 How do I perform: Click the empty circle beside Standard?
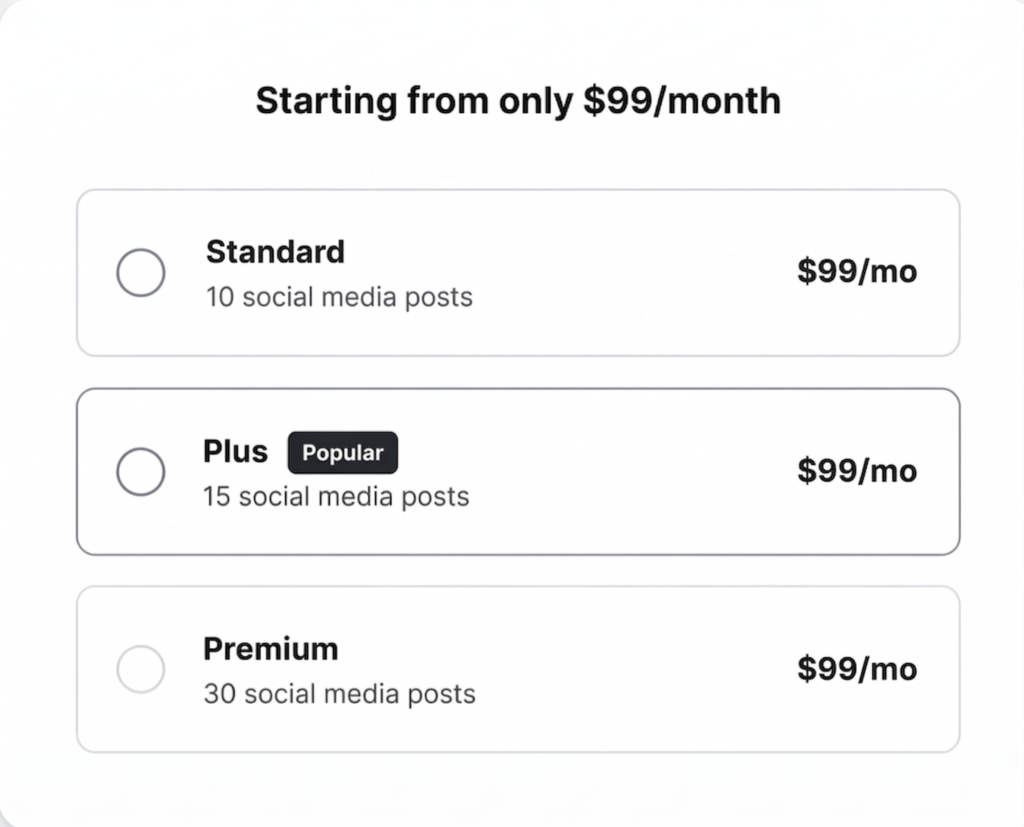click(x=141, y=273)
